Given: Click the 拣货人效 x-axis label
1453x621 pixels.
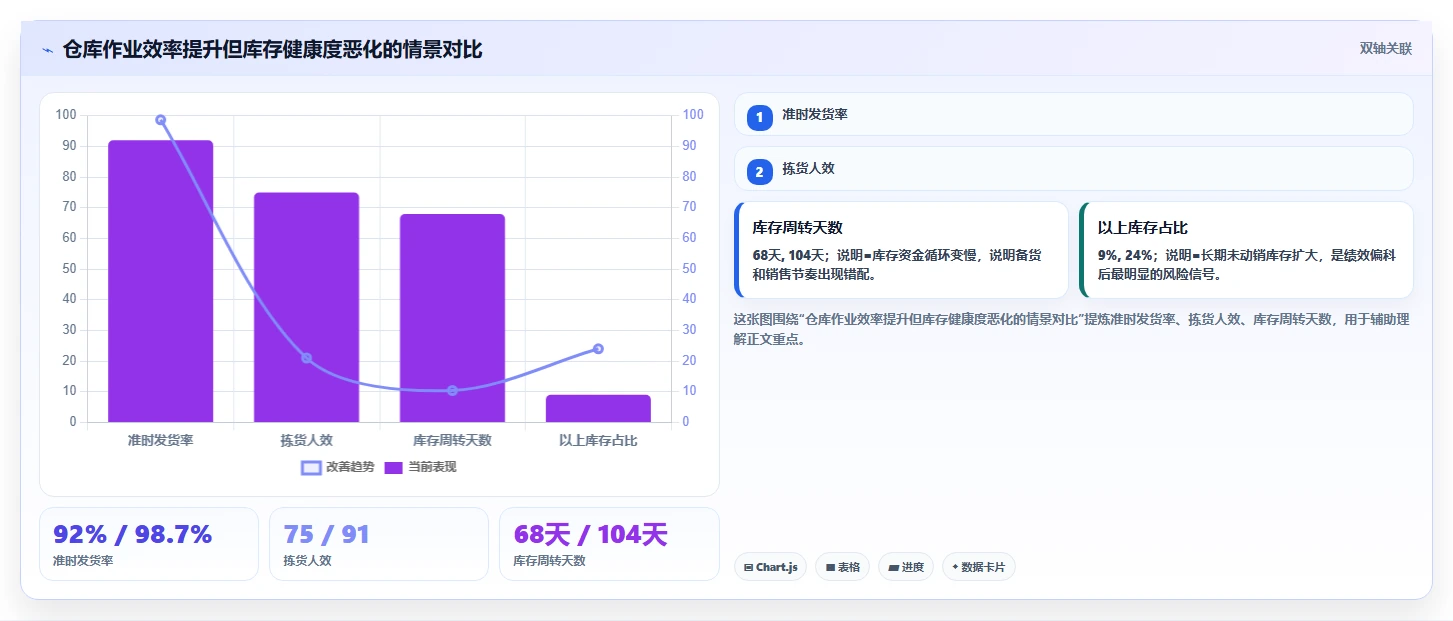Looking at the screenshot, I should [x=306, y=440].
